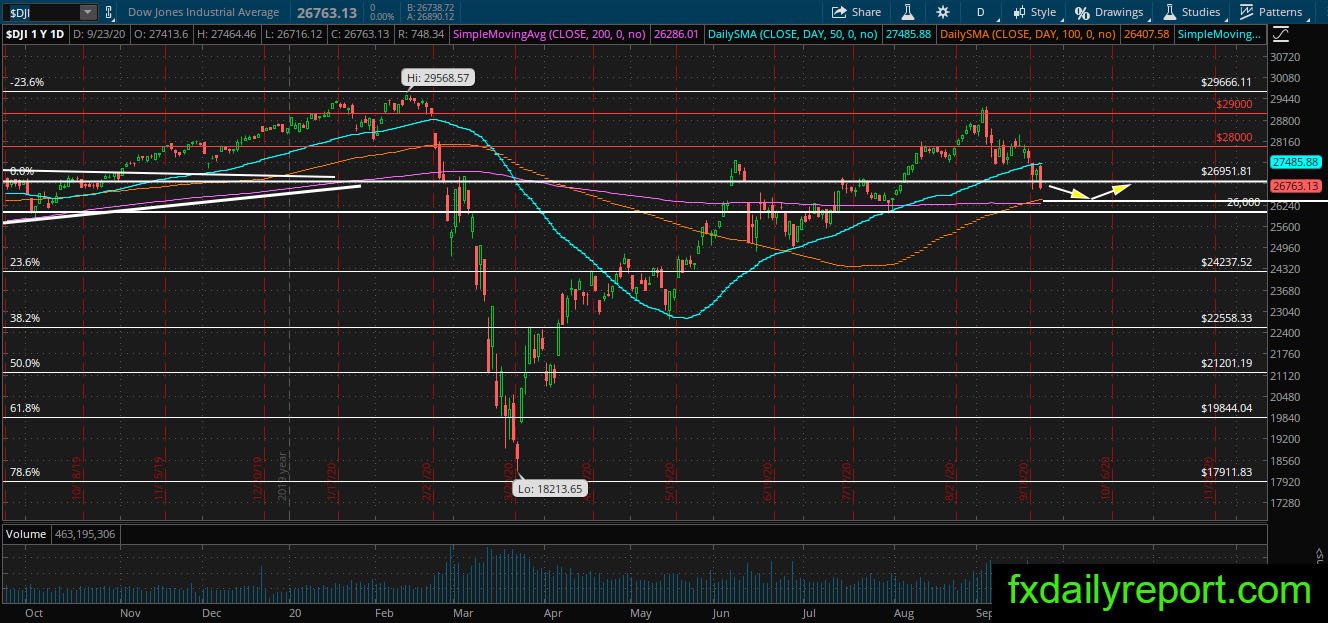This screenshot has width=1328, height=623.
Task: Click the 0.0% Fibonacci level label
Action: point(22,171)
